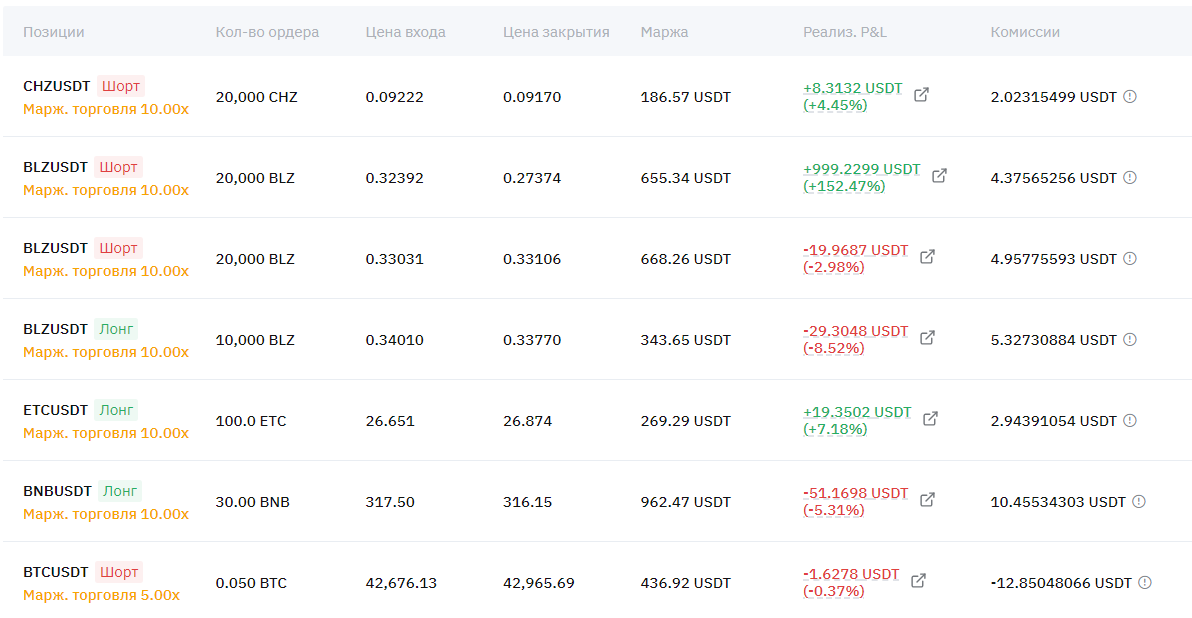Click the Цена входа column header
This screenshot has height=618, width=1192.
pyautogui.click(x=405, y=32)
